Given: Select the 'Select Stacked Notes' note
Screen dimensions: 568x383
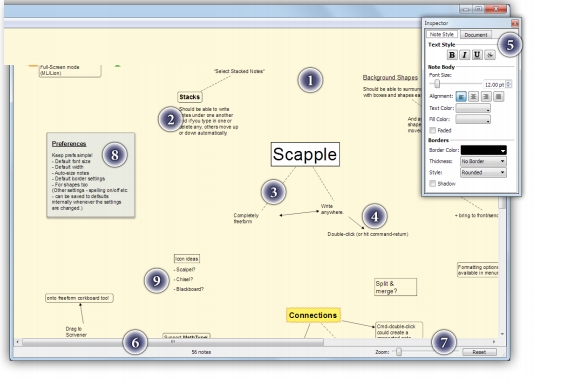Looking at the screenshot, I should [239, 71].
